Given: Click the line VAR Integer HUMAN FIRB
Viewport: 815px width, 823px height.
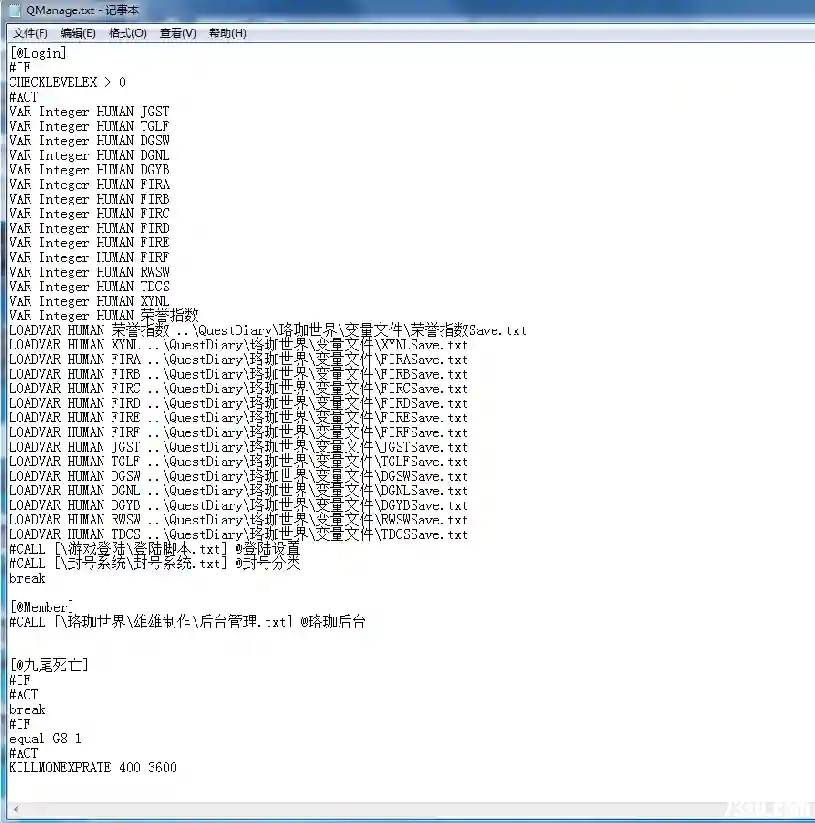Looking at the screenshot, I should pos(89,199).
